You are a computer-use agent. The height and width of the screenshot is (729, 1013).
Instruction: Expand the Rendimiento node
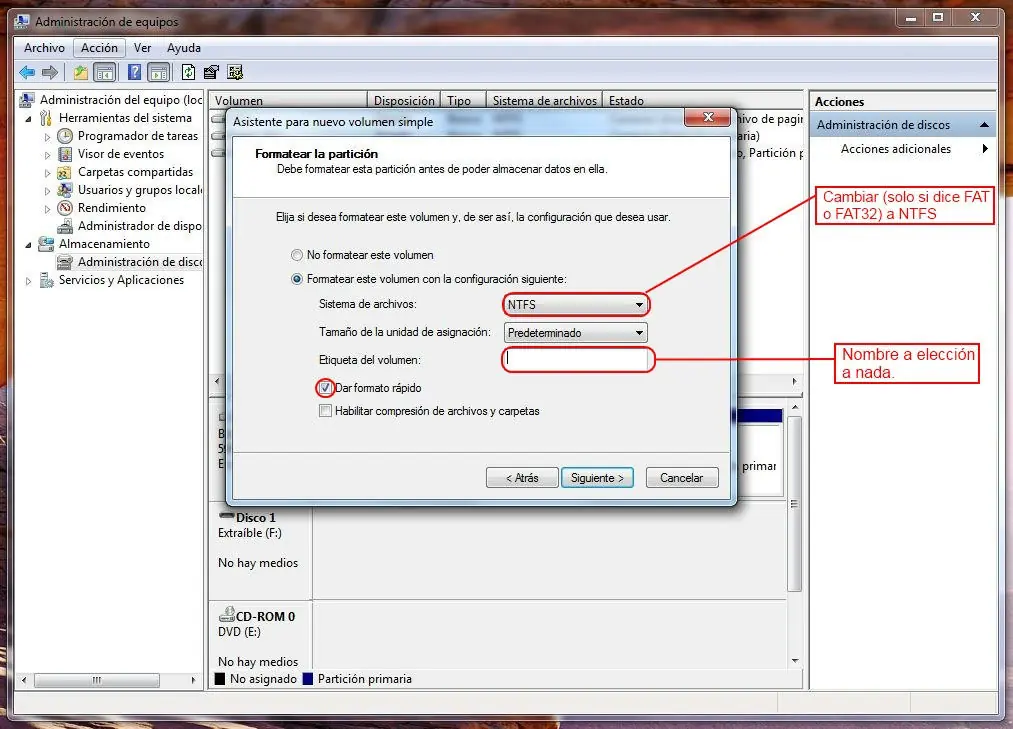(x=47, y=209)
